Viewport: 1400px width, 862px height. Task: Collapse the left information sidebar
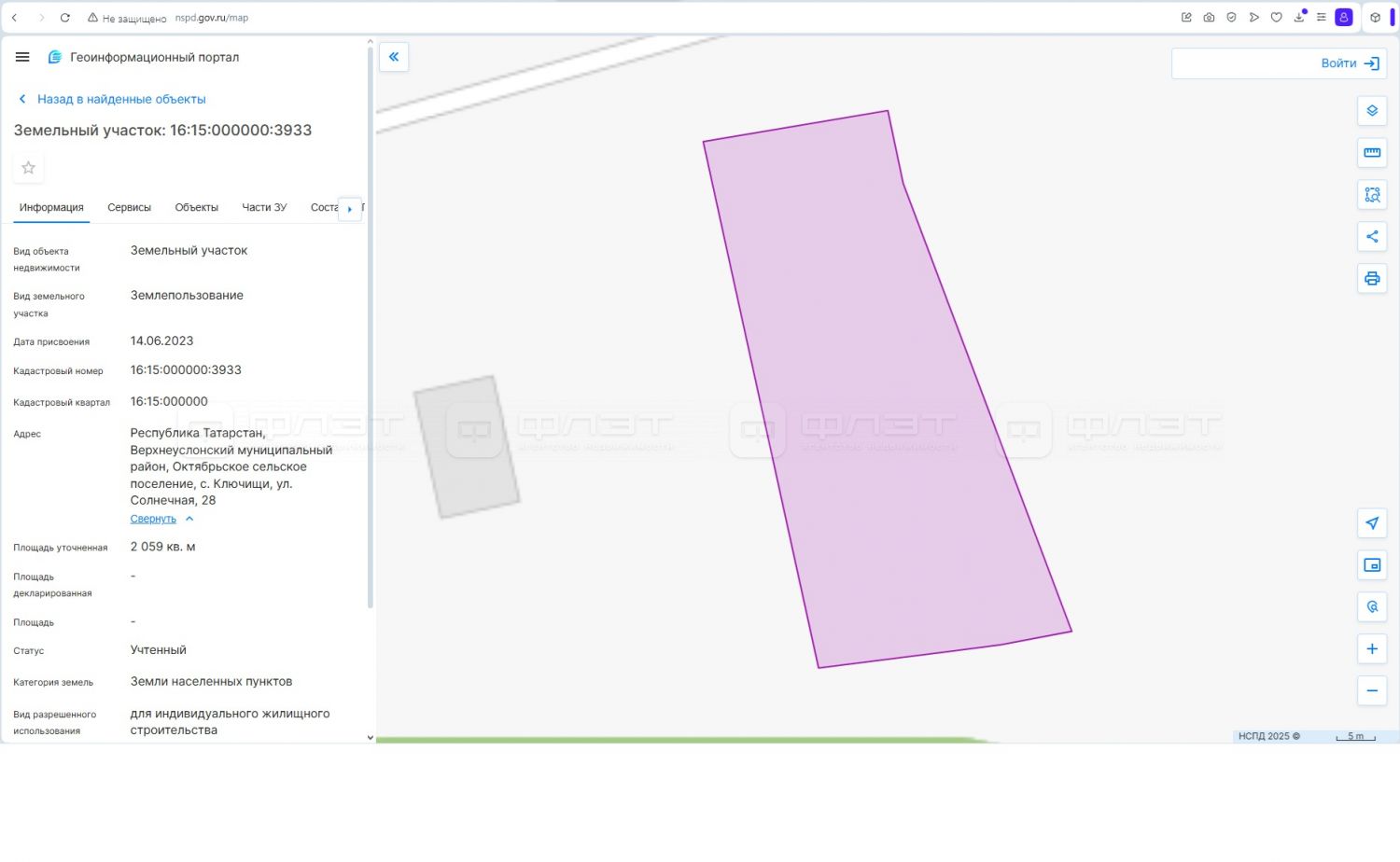(x=394, y=57)
